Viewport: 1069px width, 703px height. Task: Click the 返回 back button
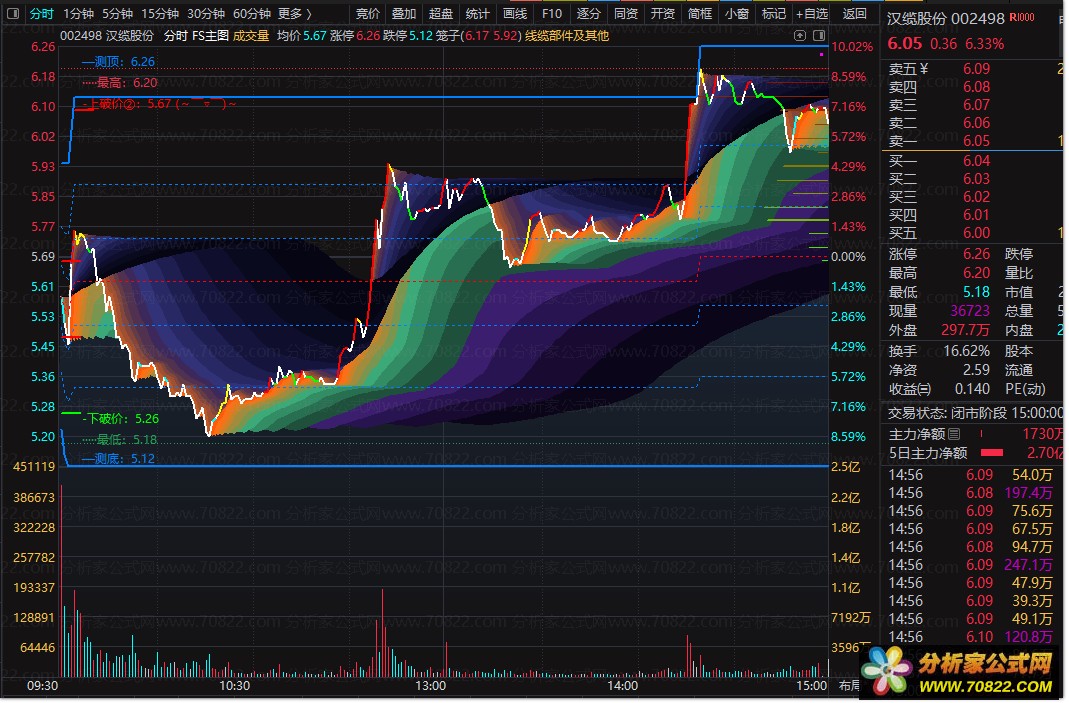[x=854, y=14]
